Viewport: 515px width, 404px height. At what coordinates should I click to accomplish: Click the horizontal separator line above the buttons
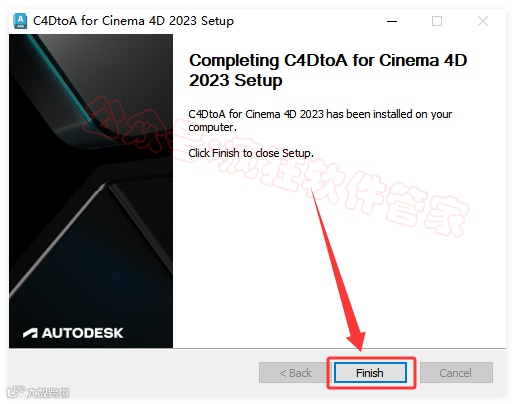click(x=257, y=348)
